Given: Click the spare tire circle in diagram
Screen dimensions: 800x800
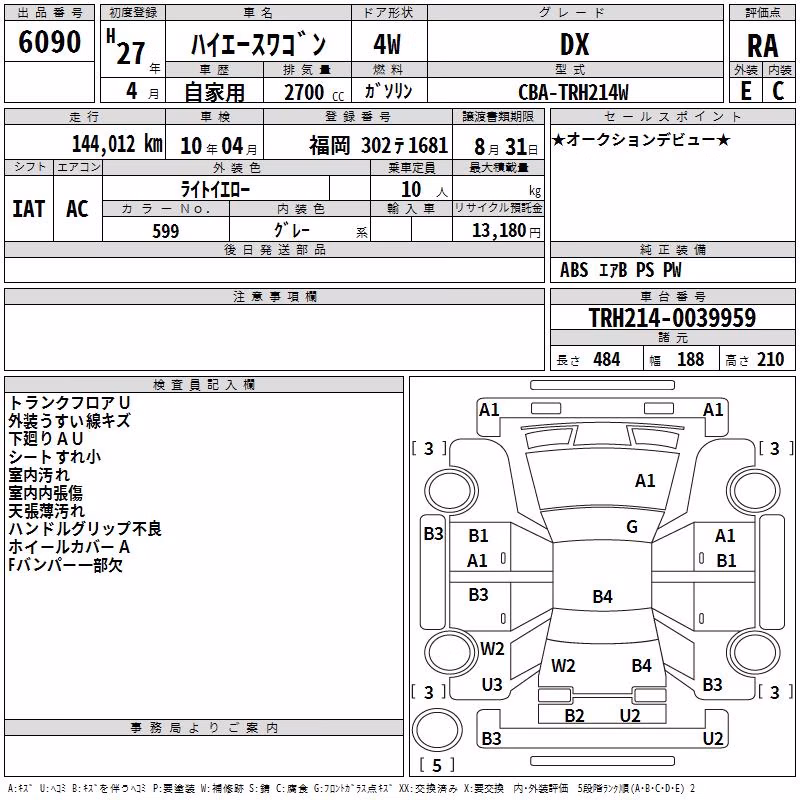Looking at the screenshot, I should coord(437,730).
